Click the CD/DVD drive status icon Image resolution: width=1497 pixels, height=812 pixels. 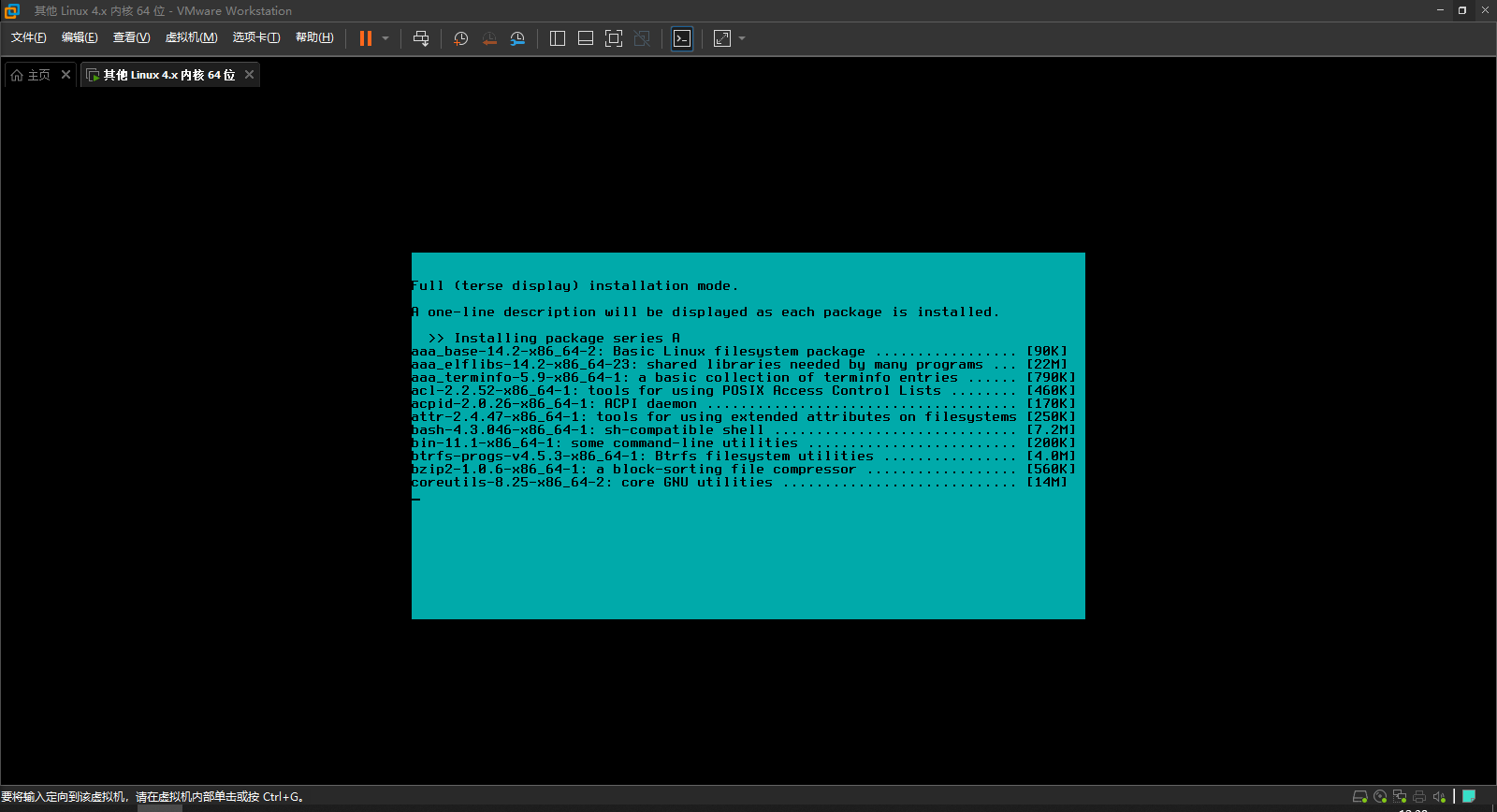(x=1380, y=797)
